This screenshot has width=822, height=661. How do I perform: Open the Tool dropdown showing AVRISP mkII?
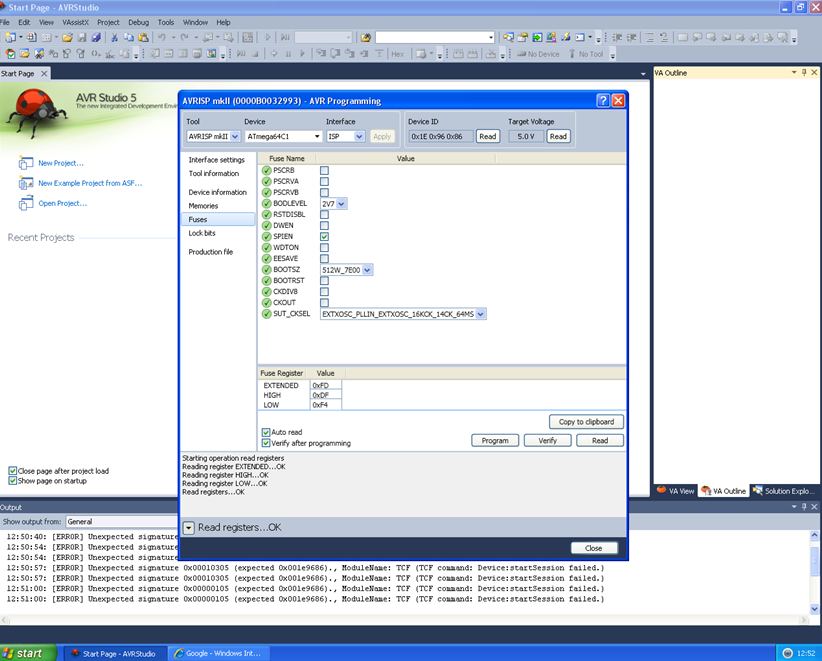[213, 136]
